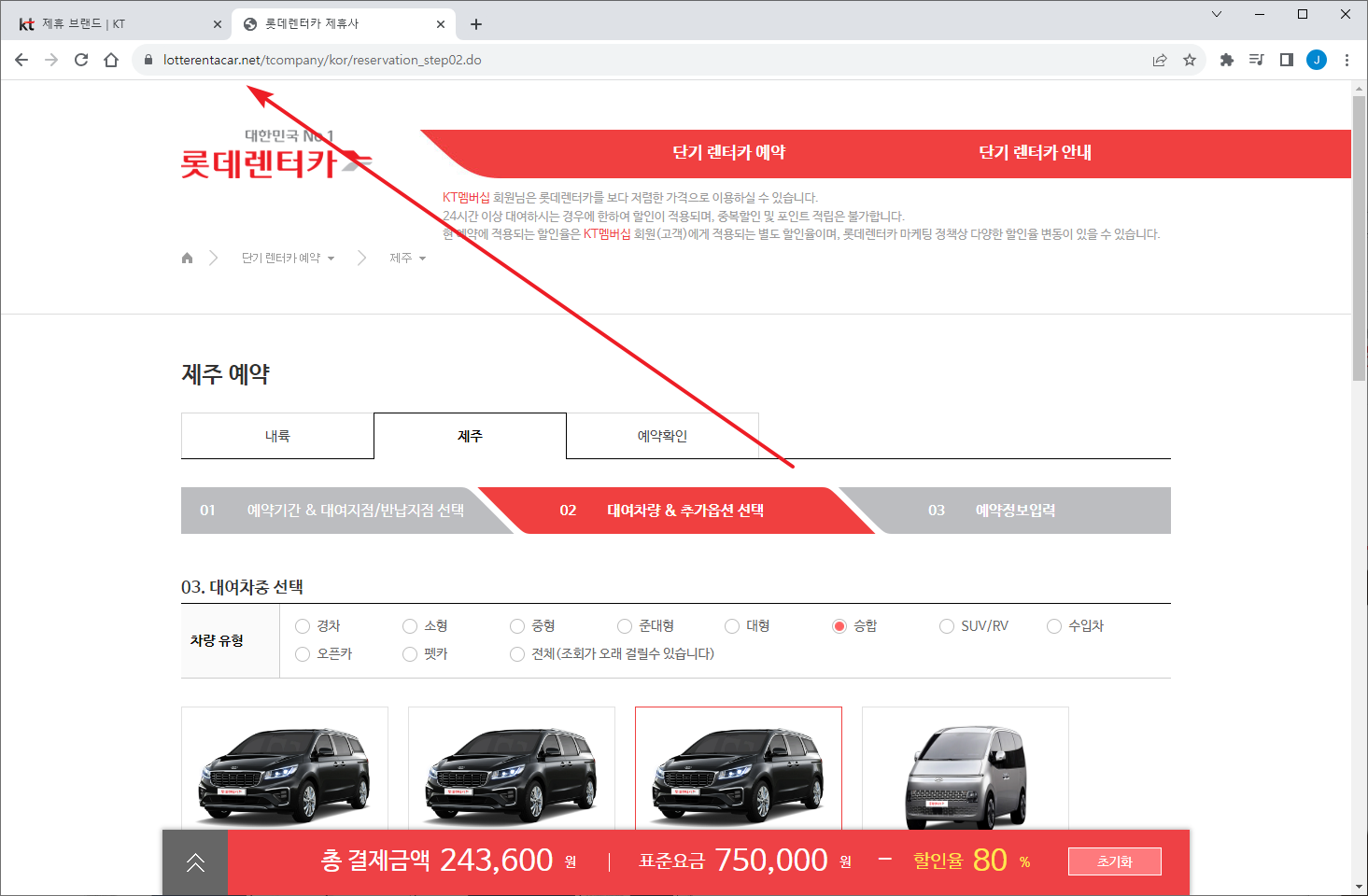Close the KT 제휴 브랜드 tab

coord(218,24)
